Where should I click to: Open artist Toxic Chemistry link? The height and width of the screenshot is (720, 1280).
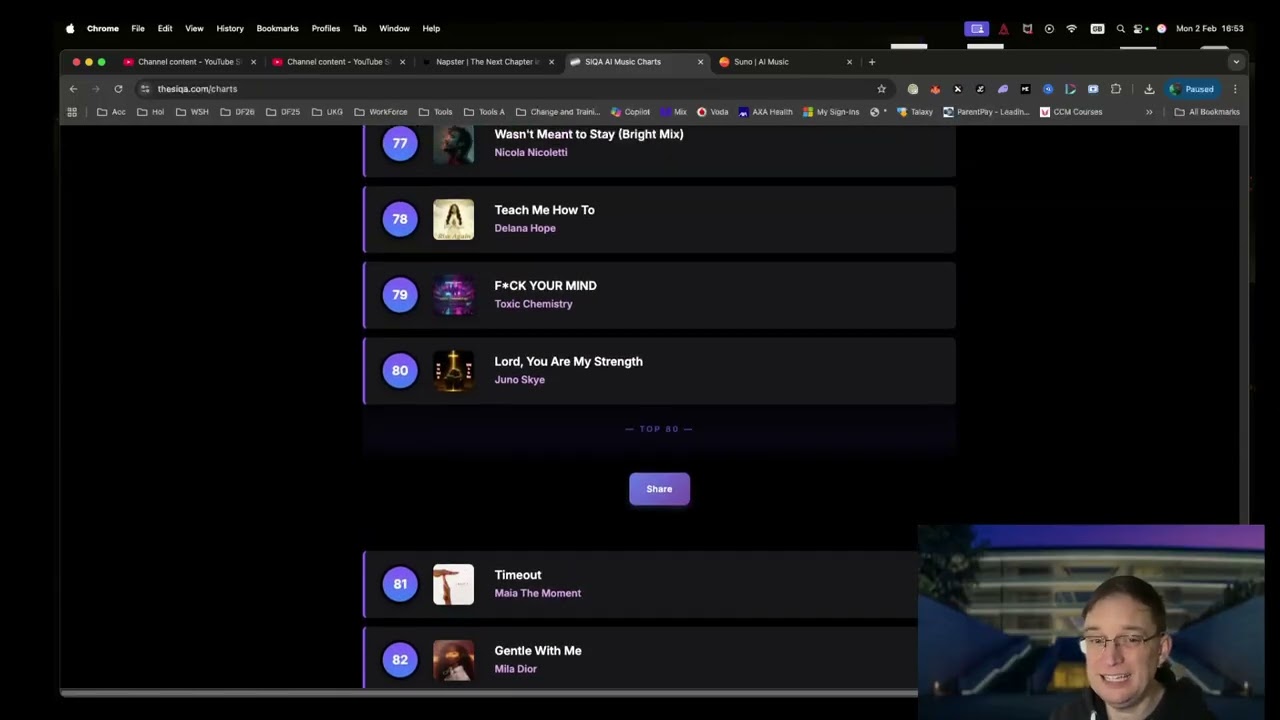(533, 304)
